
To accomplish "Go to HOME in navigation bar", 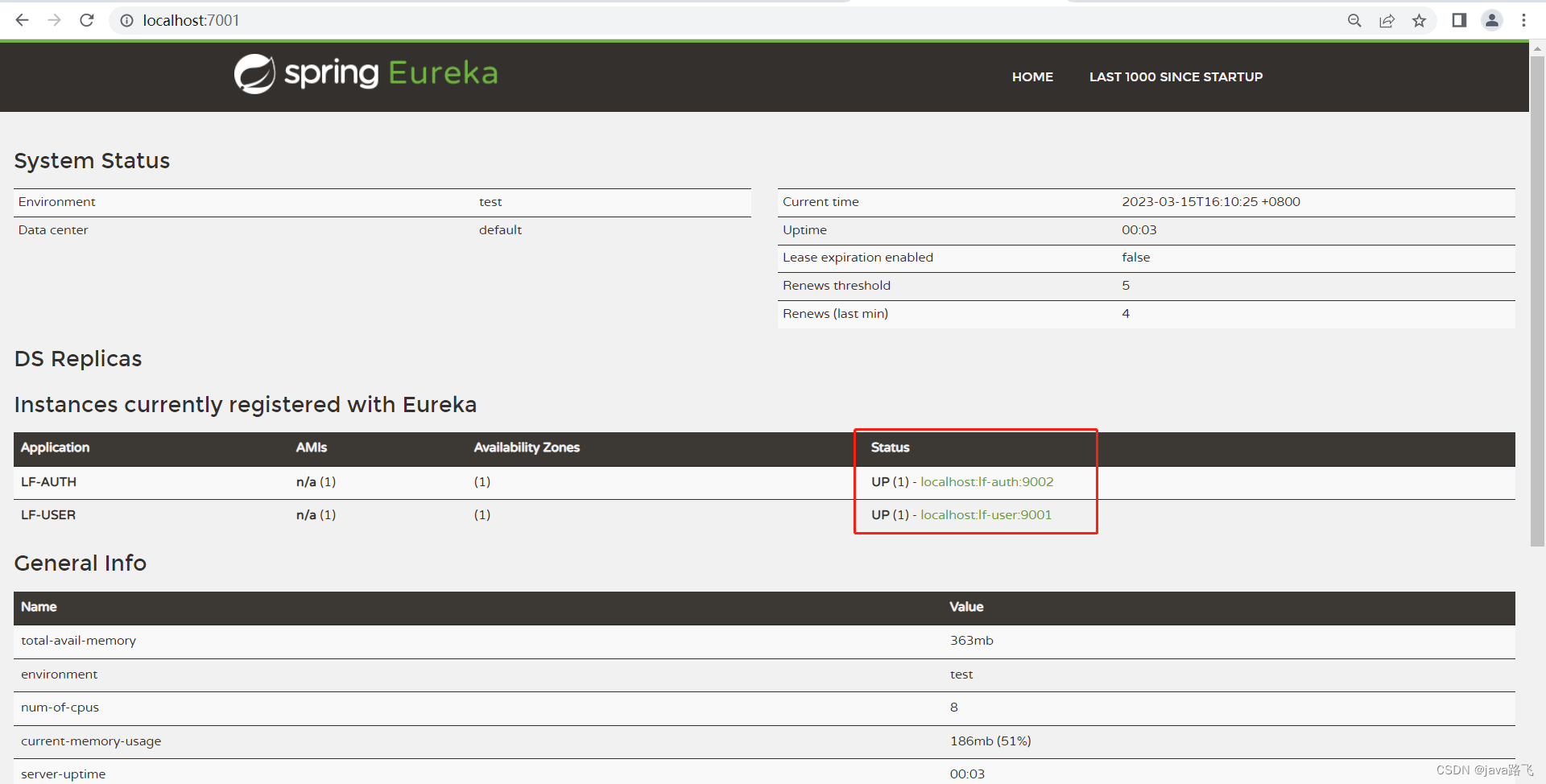I will pyautogui.click(x=1032, y=77).
